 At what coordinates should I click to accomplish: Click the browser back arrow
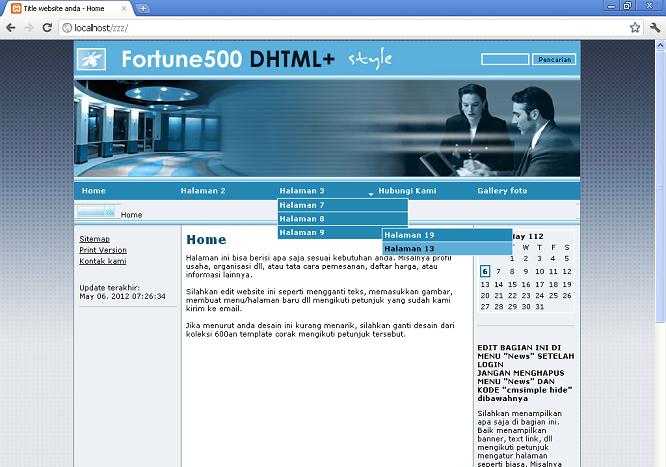pyautogui.click(x=11, y=28)
